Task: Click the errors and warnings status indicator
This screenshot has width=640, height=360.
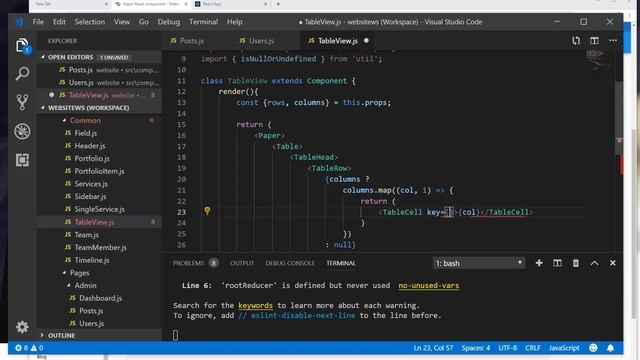Action: tap(29, 348)
